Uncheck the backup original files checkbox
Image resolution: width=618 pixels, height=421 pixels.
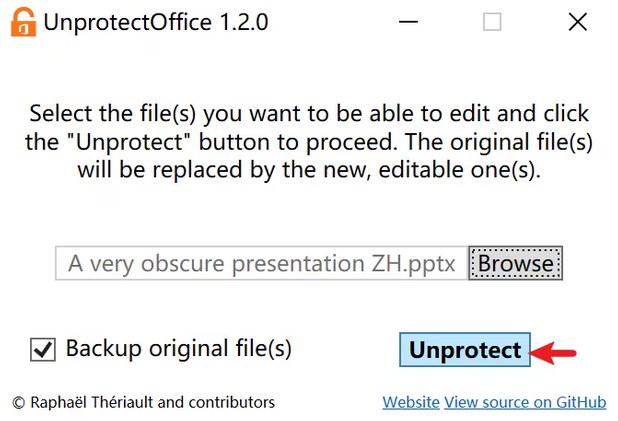click(43, 350)
